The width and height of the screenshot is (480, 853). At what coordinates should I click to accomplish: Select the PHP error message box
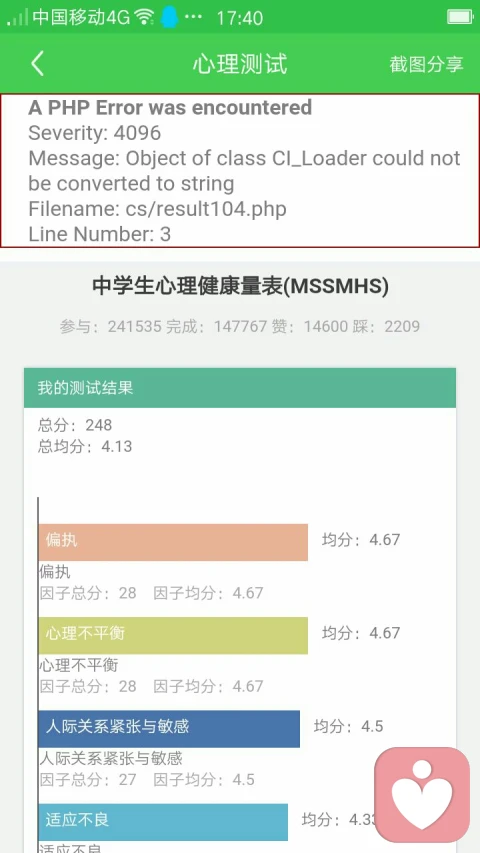coord(240,171)
